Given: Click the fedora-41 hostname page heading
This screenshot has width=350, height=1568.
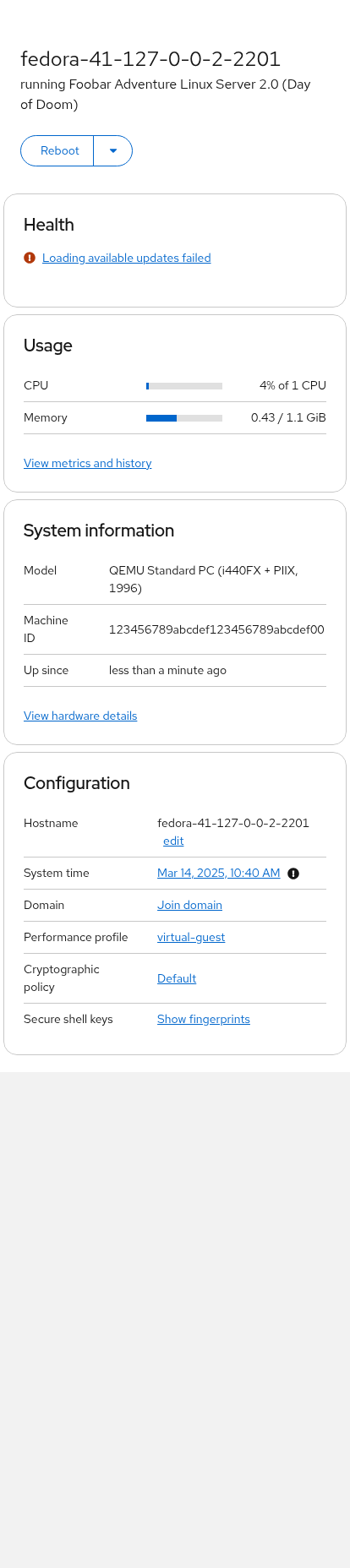Looking at the screenshot, I should [150, 58].
